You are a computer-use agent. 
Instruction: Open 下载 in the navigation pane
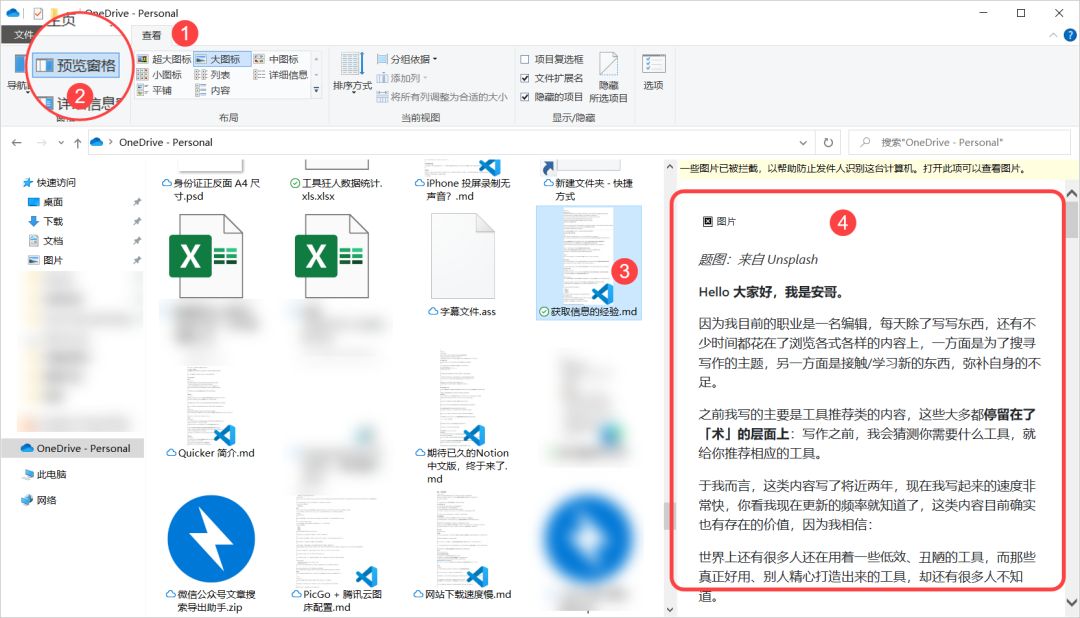point(45,221)
